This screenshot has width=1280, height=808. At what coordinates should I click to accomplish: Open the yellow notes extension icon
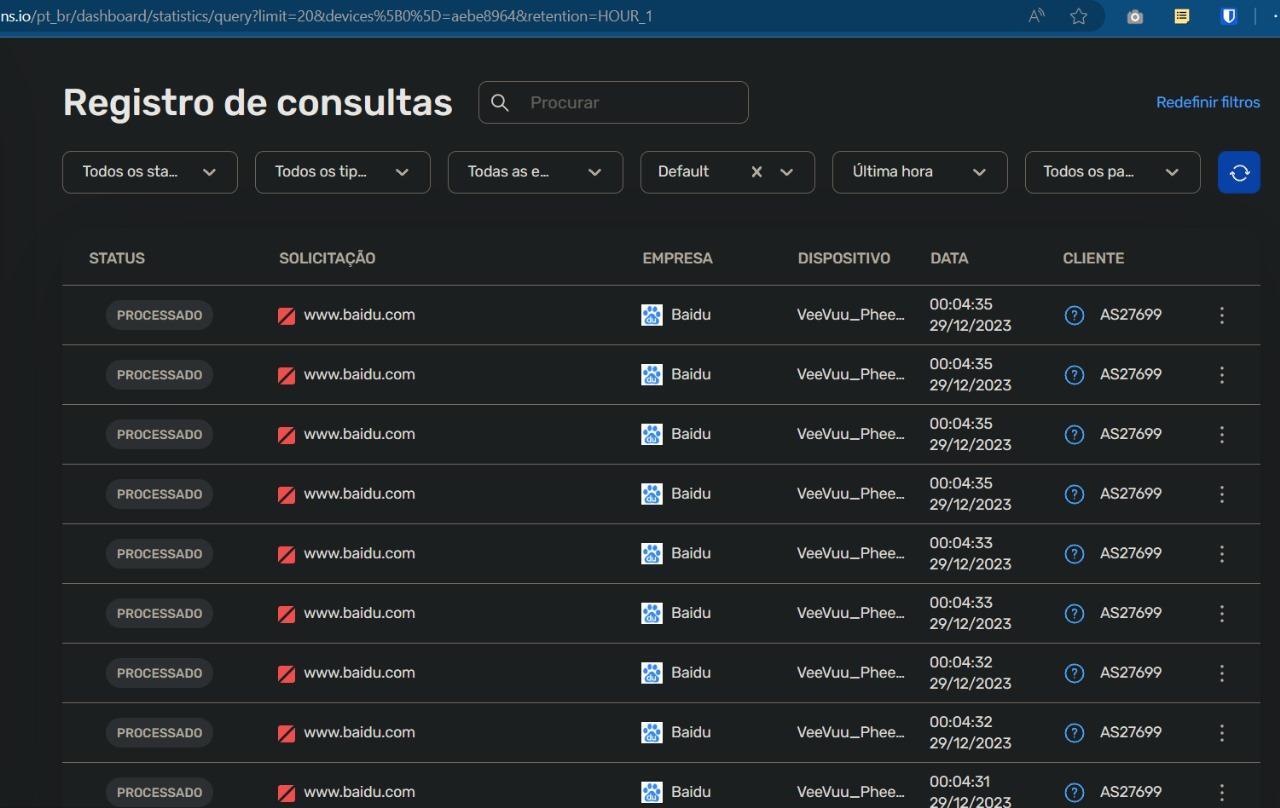pos(1181,16)
